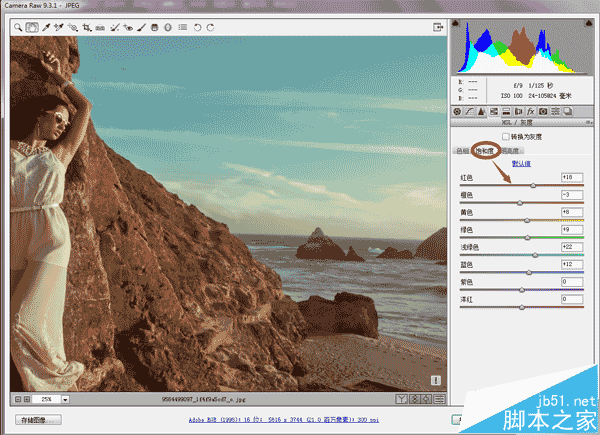This screenshot has height=435, width=600.
Task: Select the Crop tool
Action: (x=86, y=28)
